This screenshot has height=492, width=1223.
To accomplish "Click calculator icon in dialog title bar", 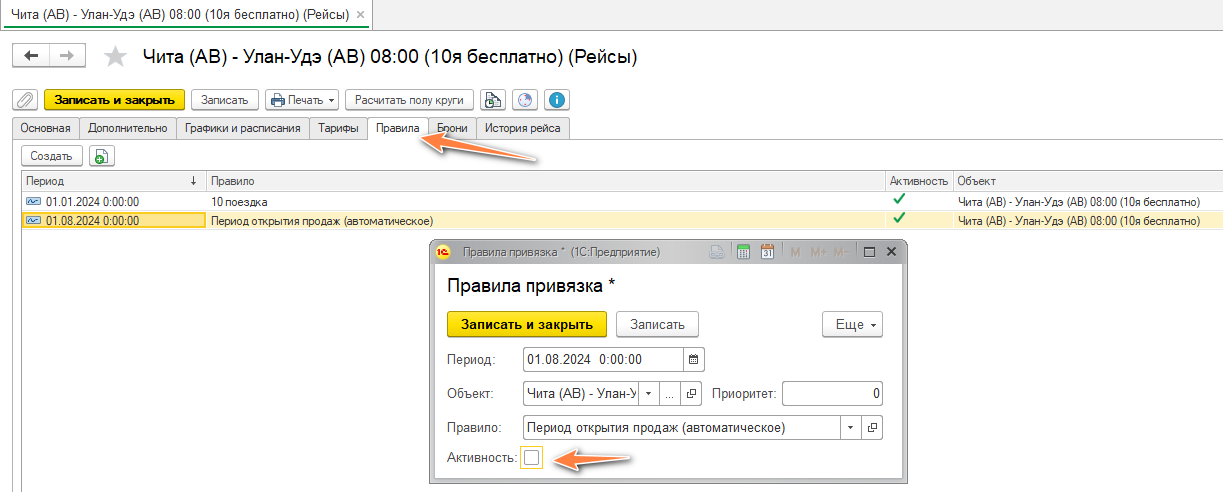I will [743, 252].
